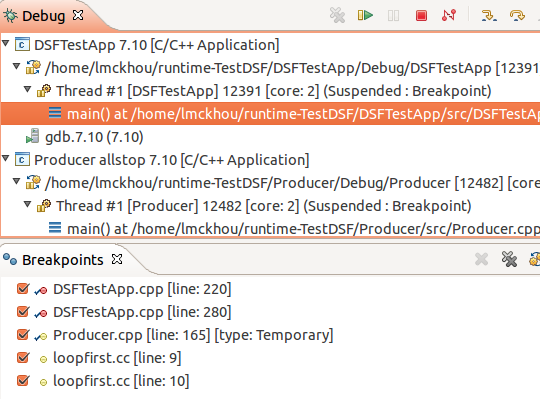Click the bug icon on Debug tab
Viewport: 540px width, 399px height.
point(10,16)
